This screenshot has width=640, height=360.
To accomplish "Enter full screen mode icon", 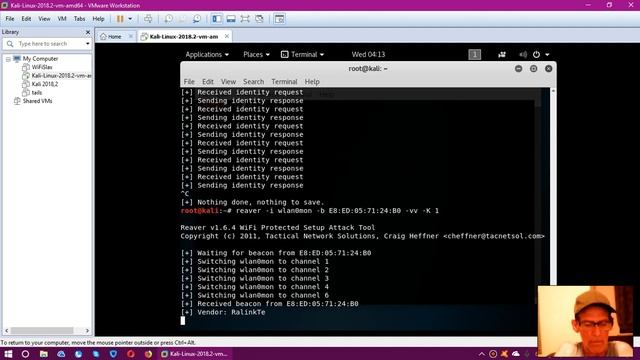I will (x=245, y=19).
